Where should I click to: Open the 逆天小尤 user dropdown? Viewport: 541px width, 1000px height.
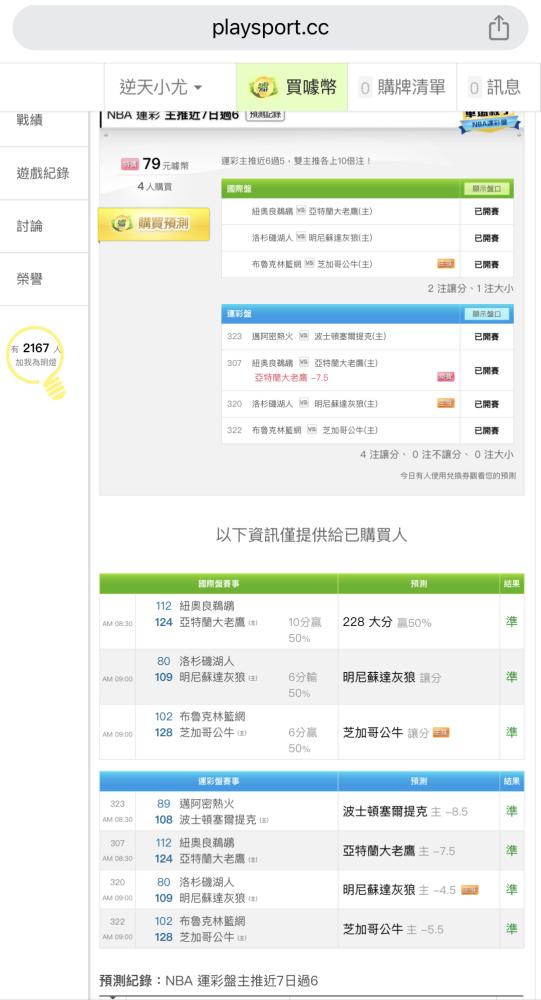tap(161, 87)
